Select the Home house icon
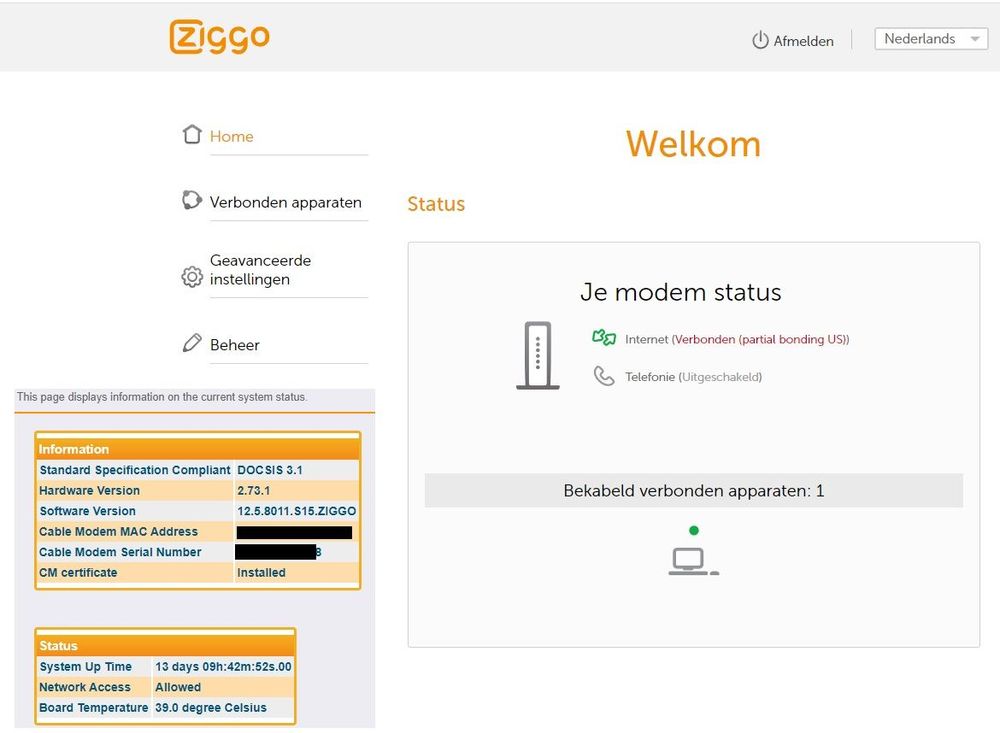 tap(192, 133)
